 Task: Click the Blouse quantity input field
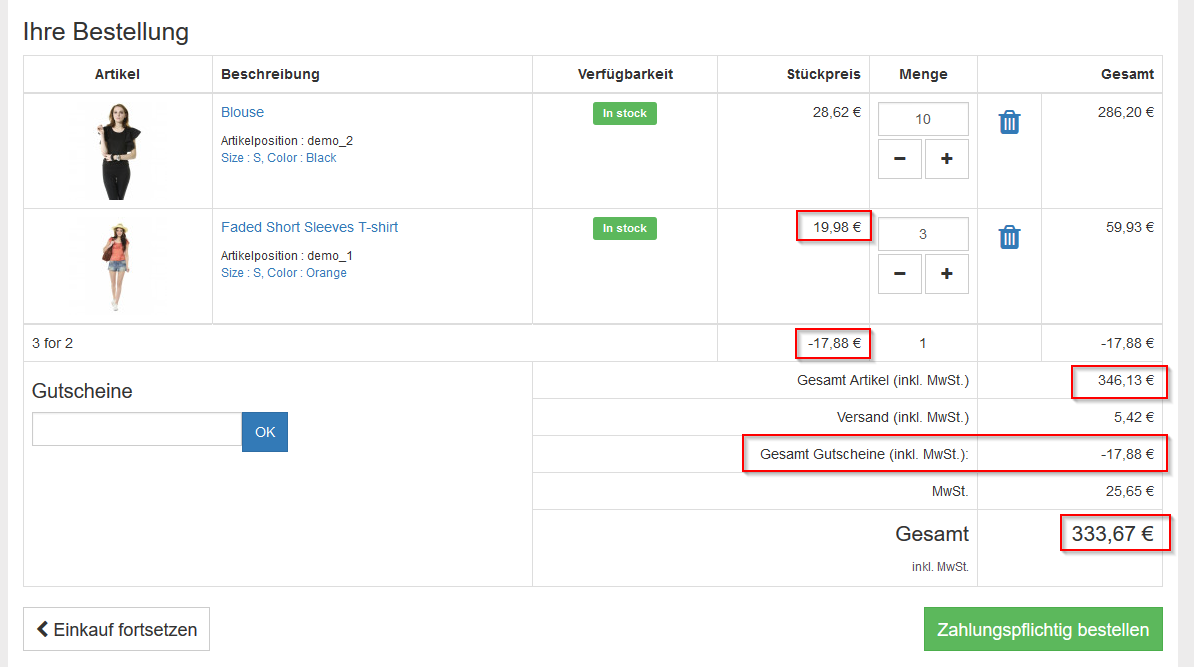click(923, 119)
